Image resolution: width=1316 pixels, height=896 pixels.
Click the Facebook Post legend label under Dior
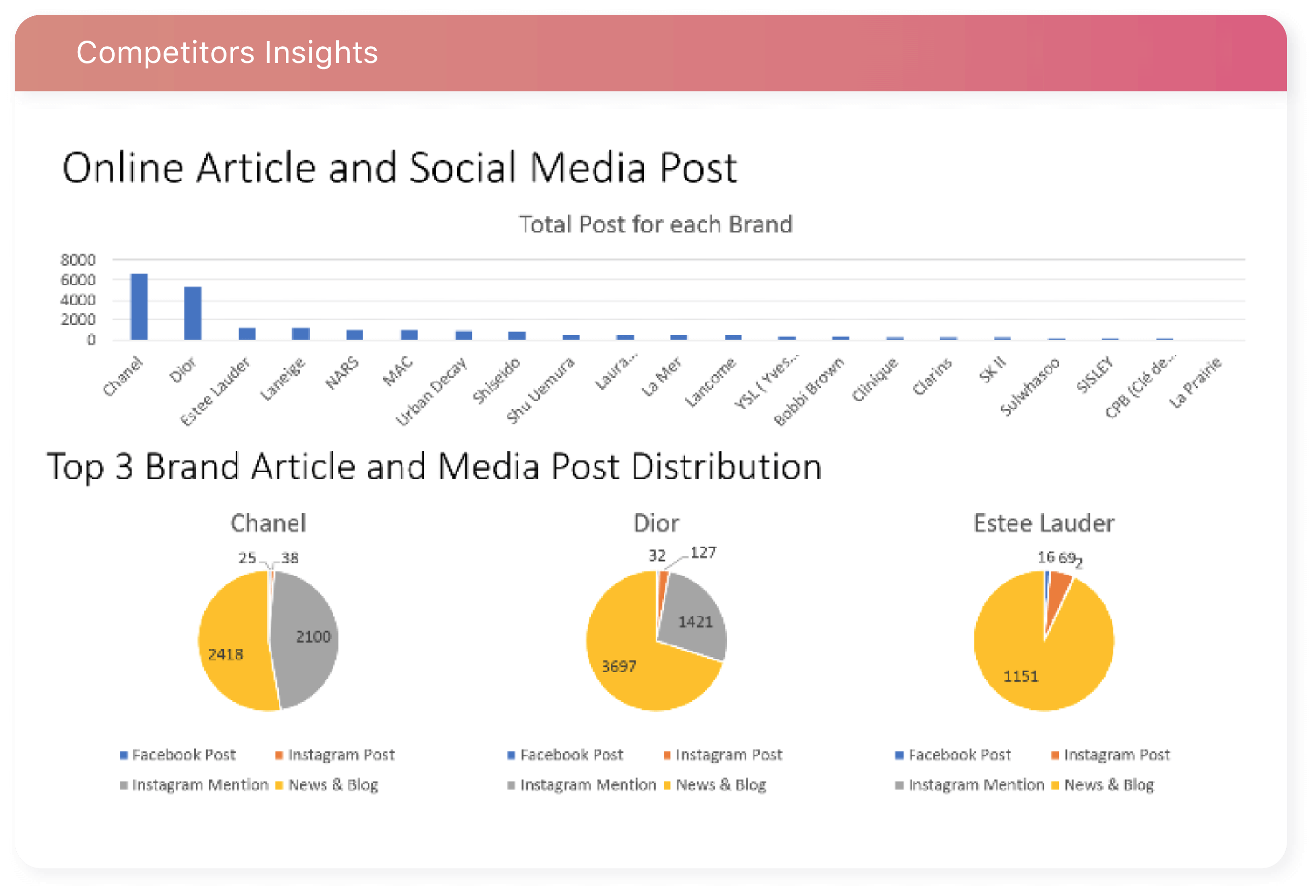point(571,754)
